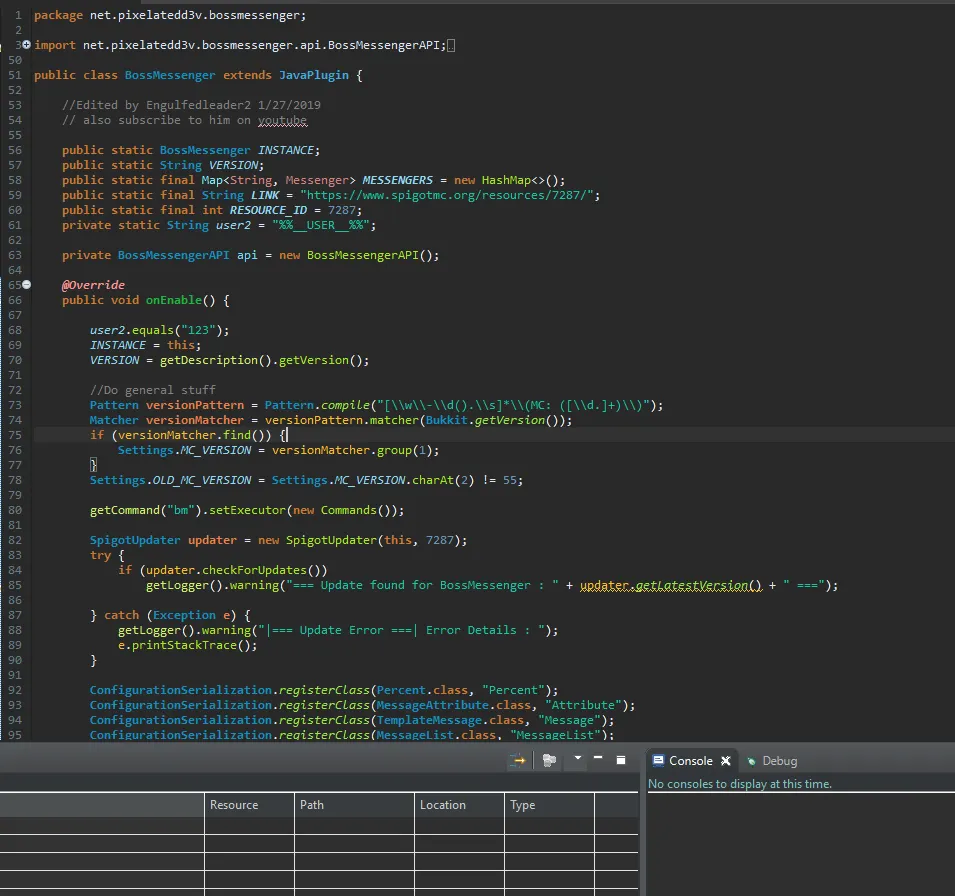Click the Console tab icon

pyautogui.click(x=658, y=761)
